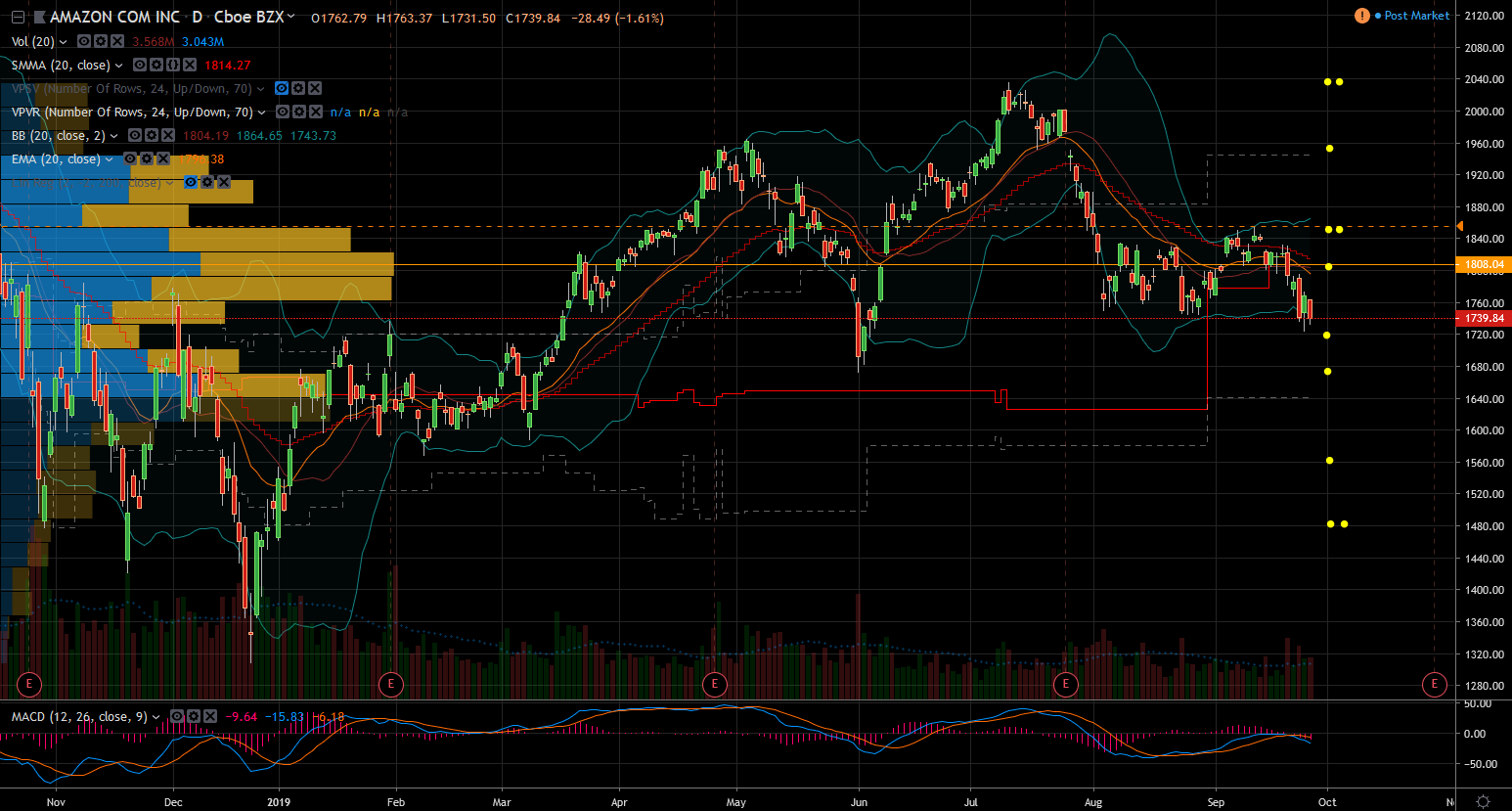Remove the VPSV indicator
This screenshot has width=1512, height=811.
point(315,88)
